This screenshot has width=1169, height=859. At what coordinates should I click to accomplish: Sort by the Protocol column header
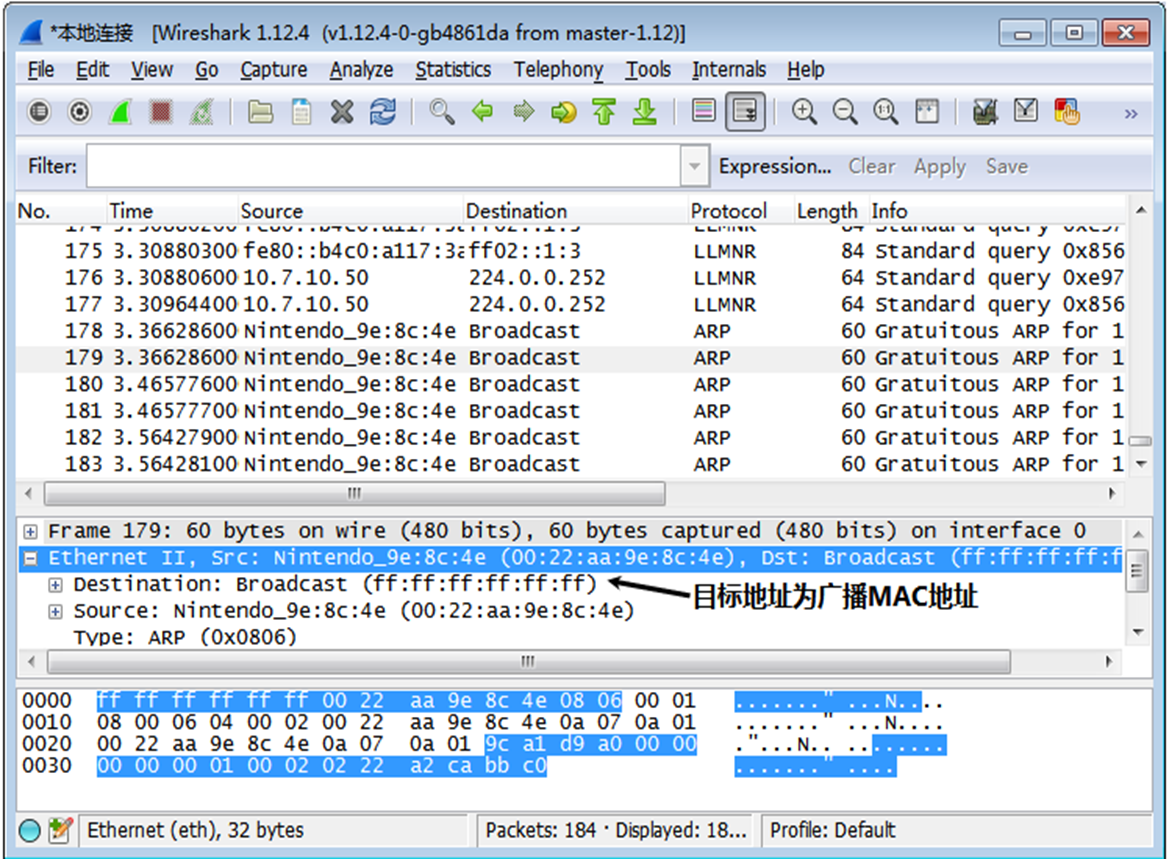(740, 211)
